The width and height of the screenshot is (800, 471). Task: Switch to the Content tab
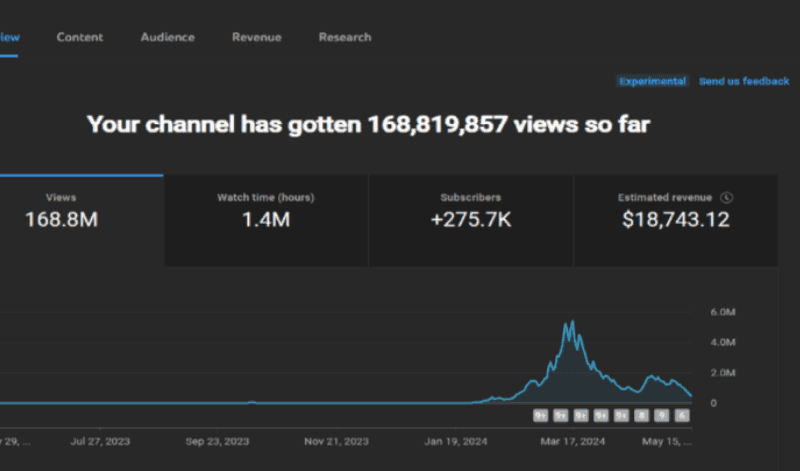(x=80, y=37)
